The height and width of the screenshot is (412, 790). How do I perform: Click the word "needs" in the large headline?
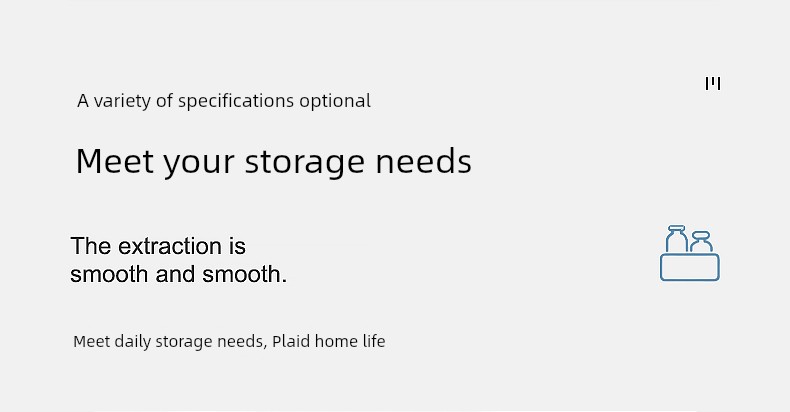[x=424, y=162]
